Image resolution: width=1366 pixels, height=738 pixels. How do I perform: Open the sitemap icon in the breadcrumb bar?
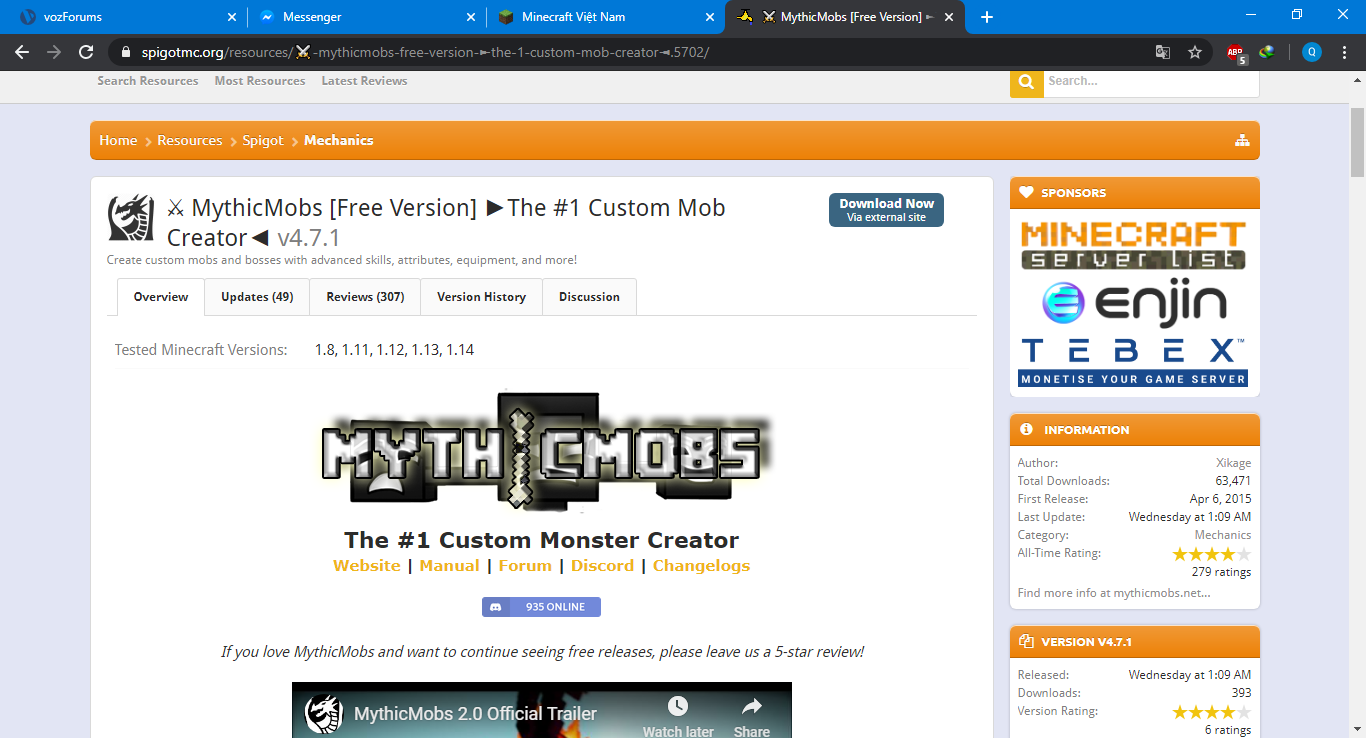pyautogui.click(x=1242, y=140)
